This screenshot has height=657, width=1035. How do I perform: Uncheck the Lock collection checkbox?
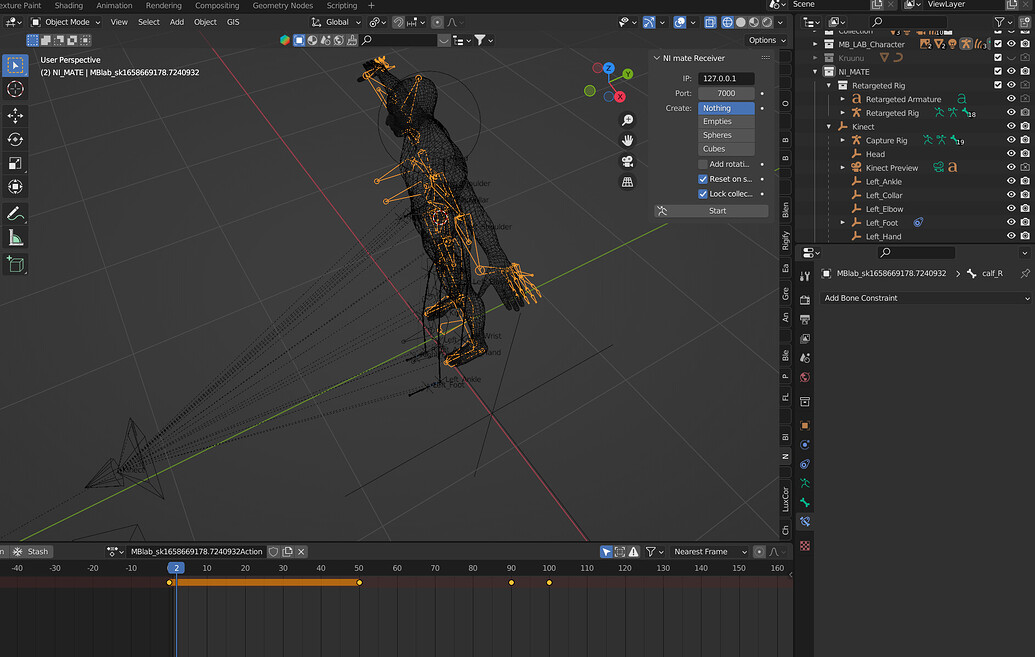[x=703, y=194]
